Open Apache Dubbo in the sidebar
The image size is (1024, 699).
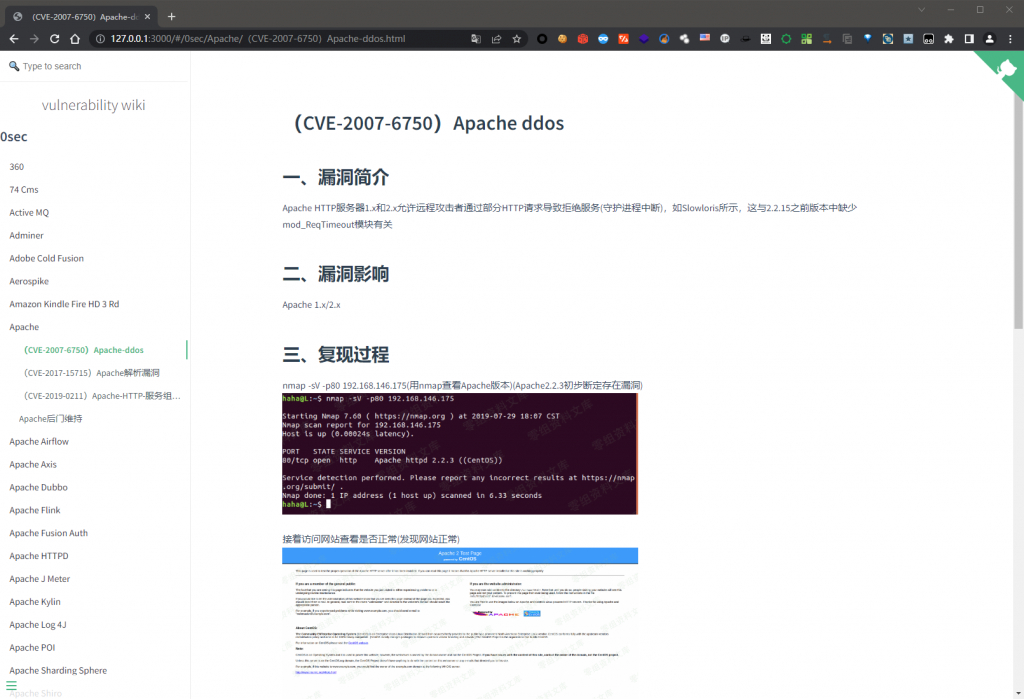coord(38,487)
